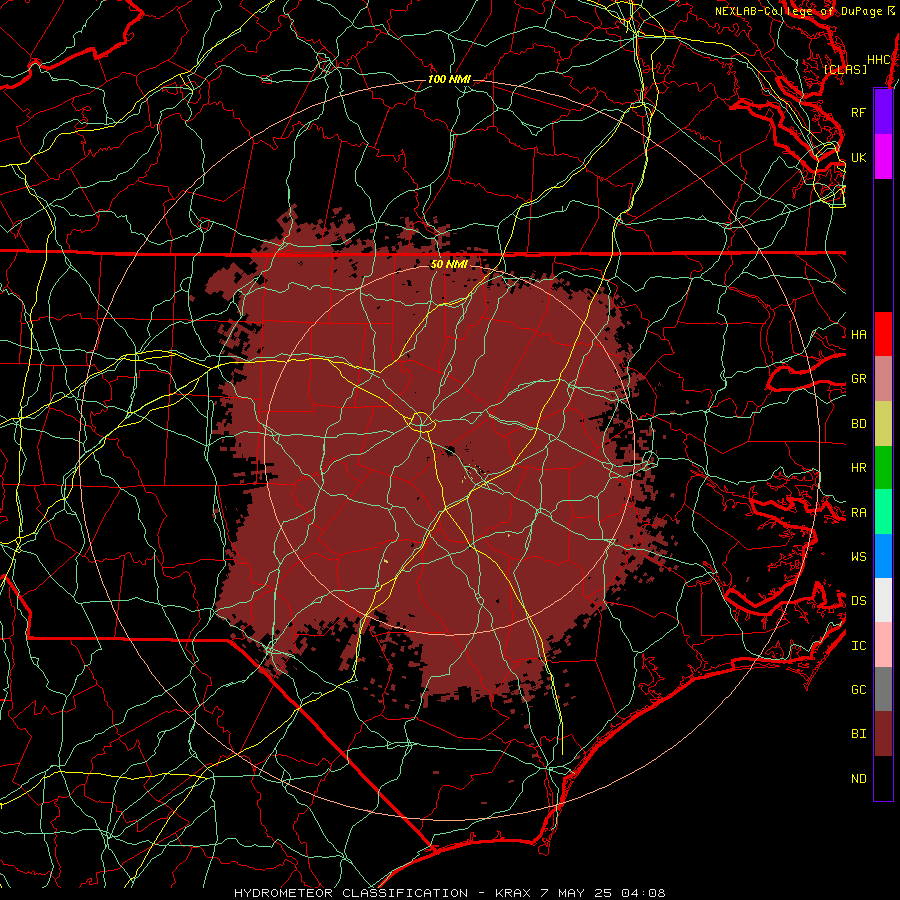Click the [CLAS] units label
Viewport: 900px width, 900px height.
[x=845, y=69]
